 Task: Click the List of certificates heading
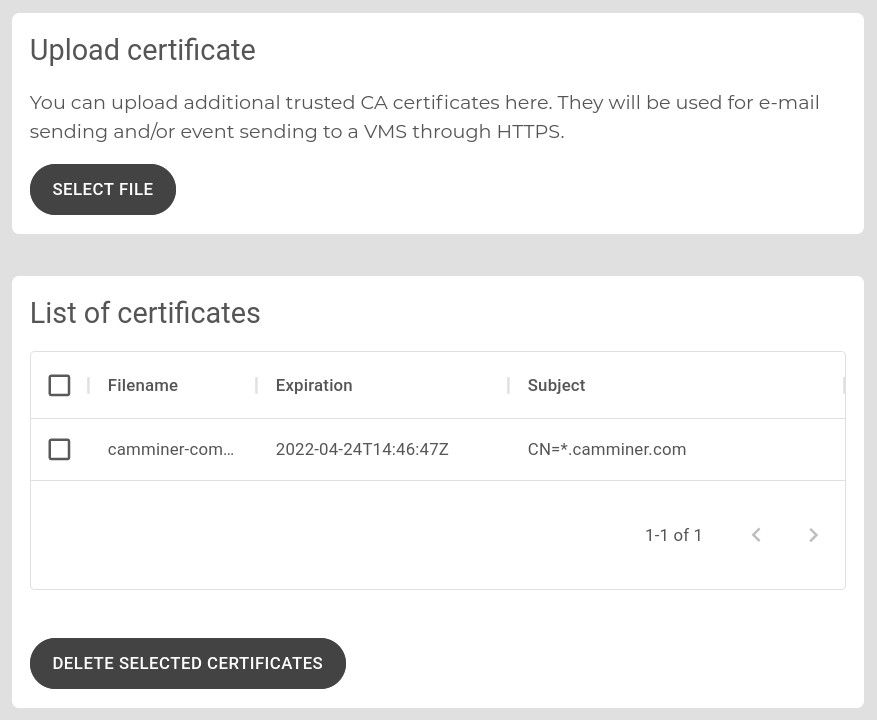[x=145, y=313]
